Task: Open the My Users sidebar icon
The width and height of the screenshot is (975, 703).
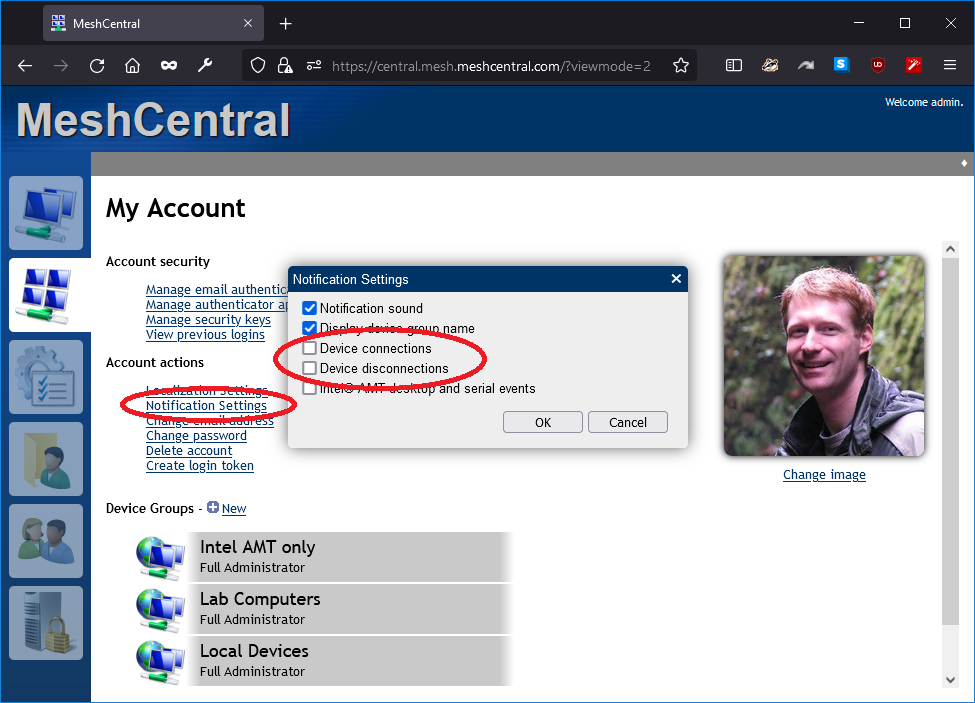Action: pos(46,541)
